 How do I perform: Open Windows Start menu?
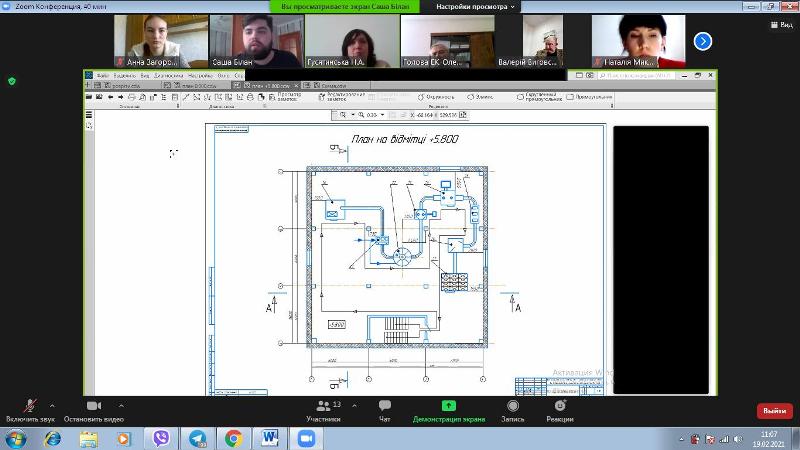16,439
